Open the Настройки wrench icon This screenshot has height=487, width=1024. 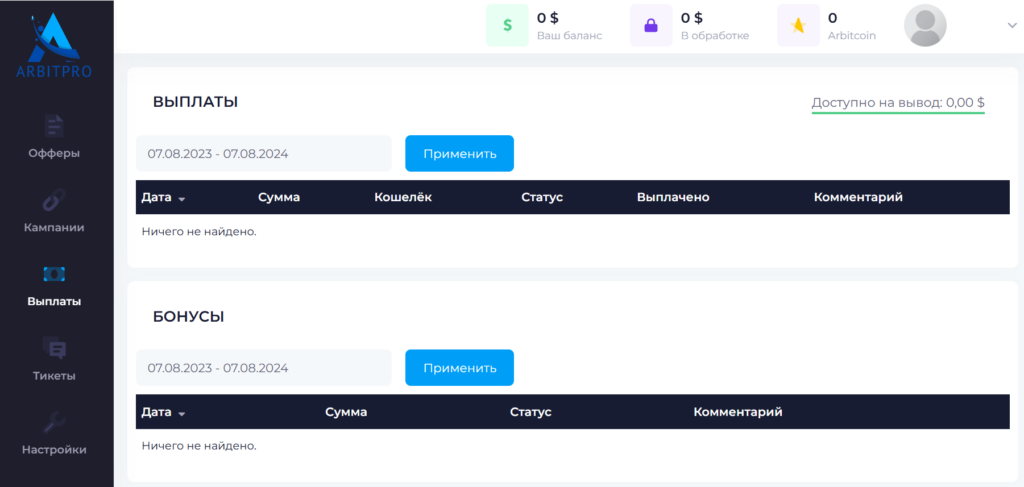[54, 422]
